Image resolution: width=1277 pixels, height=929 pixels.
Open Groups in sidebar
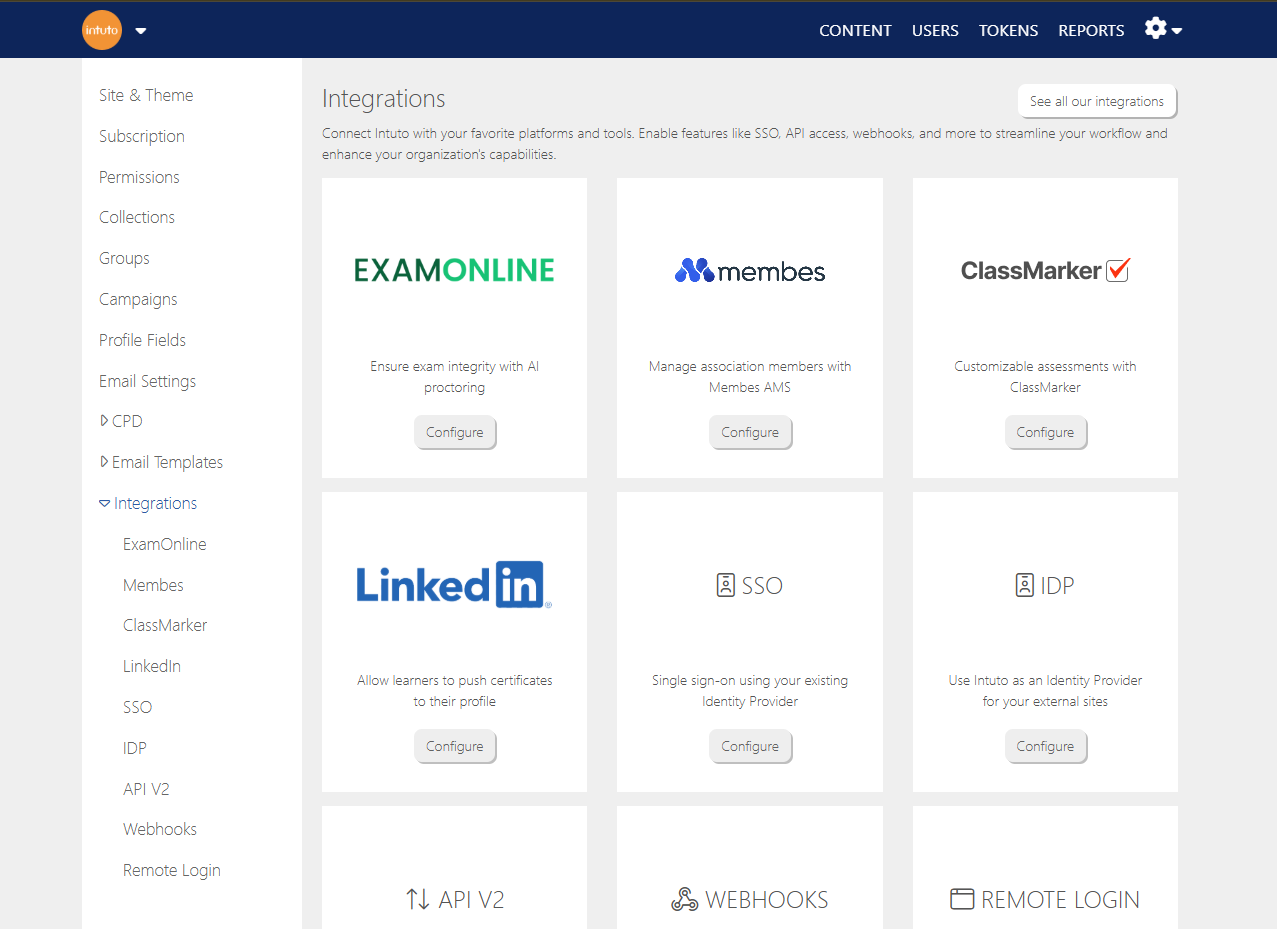[x=124, y=258]
